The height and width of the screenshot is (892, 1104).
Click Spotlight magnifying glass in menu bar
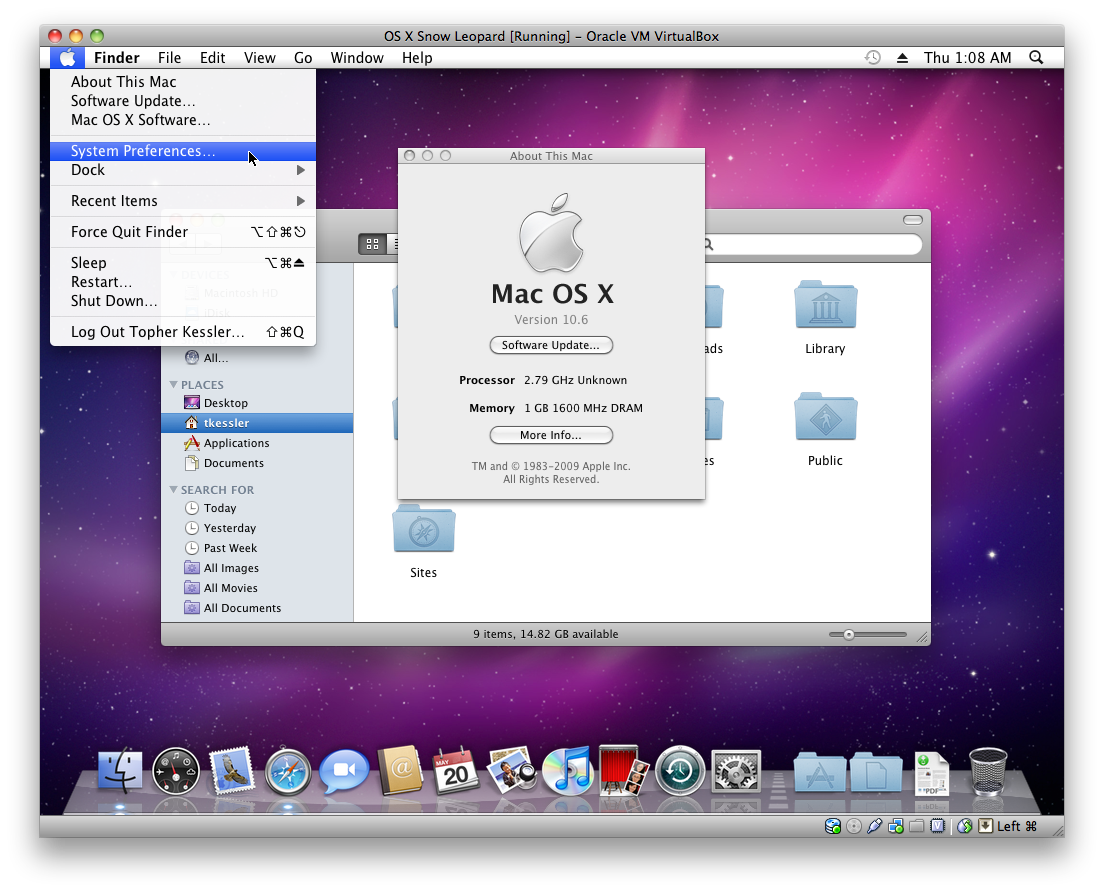tap(1036, 58)
